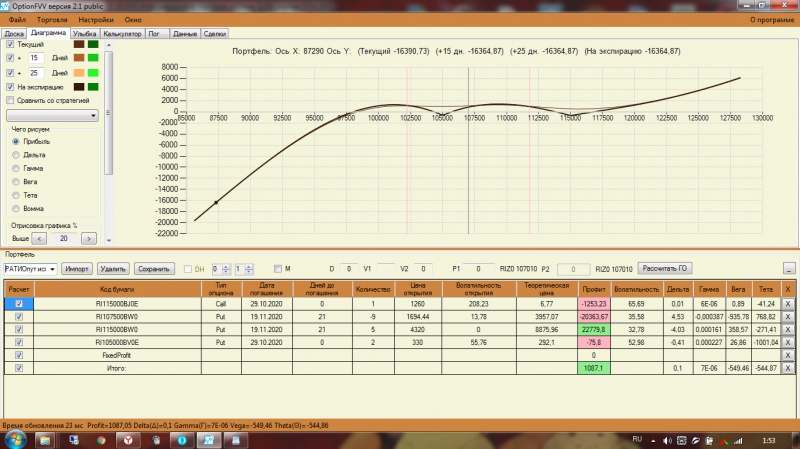Click the Рассчитать ГО button

click(x=664, y=268)
